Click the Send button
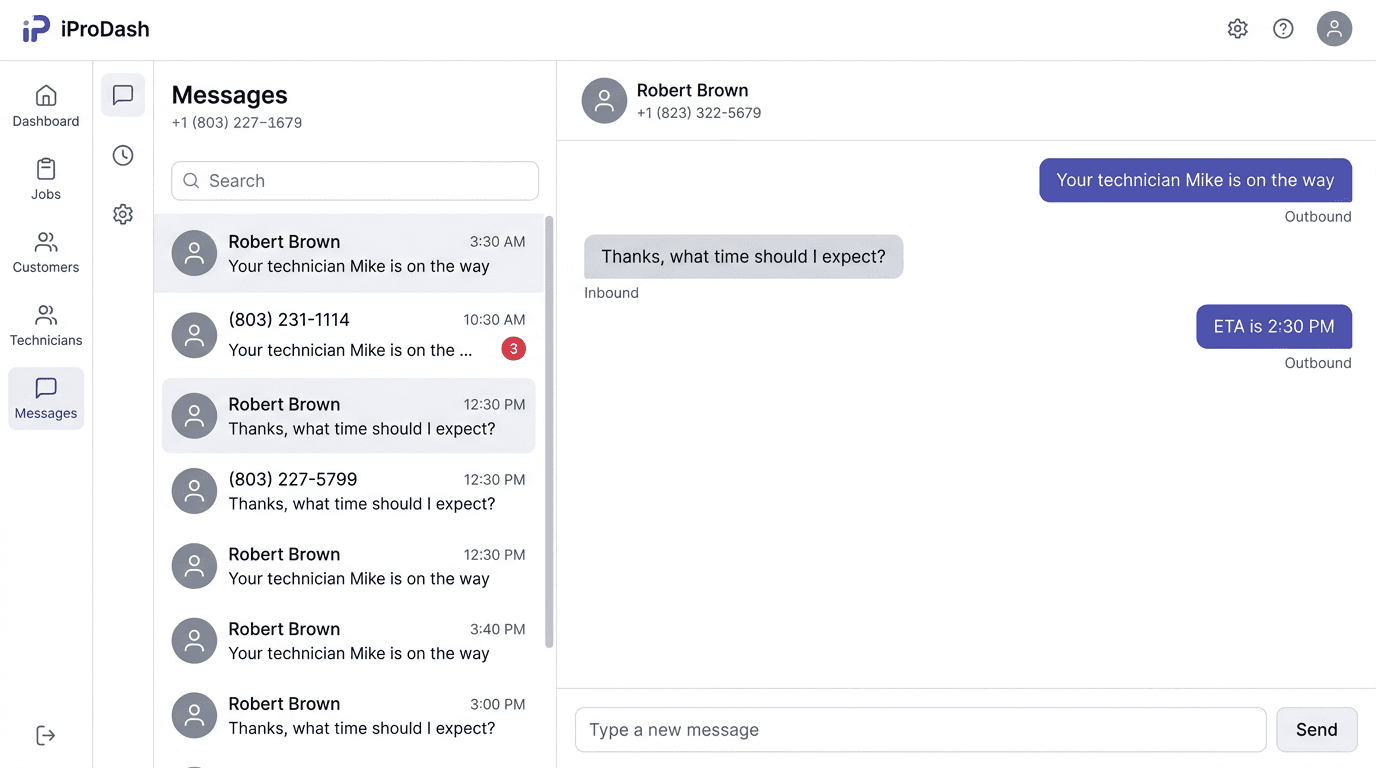Image resolution: width=1376 pixels, height=768 pixels. tap(1316, 729)
